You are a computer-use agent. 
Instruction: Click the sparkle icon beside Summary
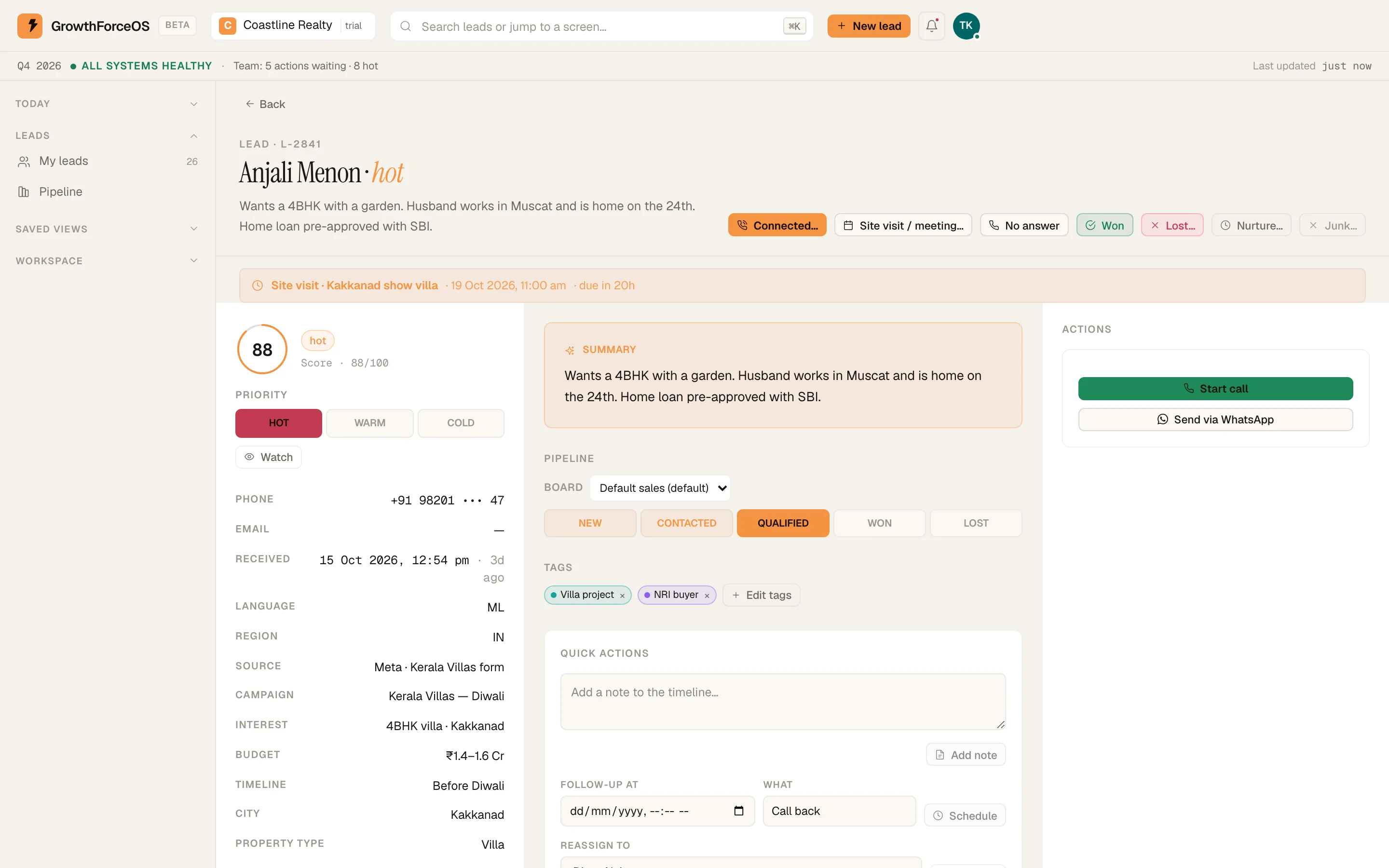pos(570,350)
